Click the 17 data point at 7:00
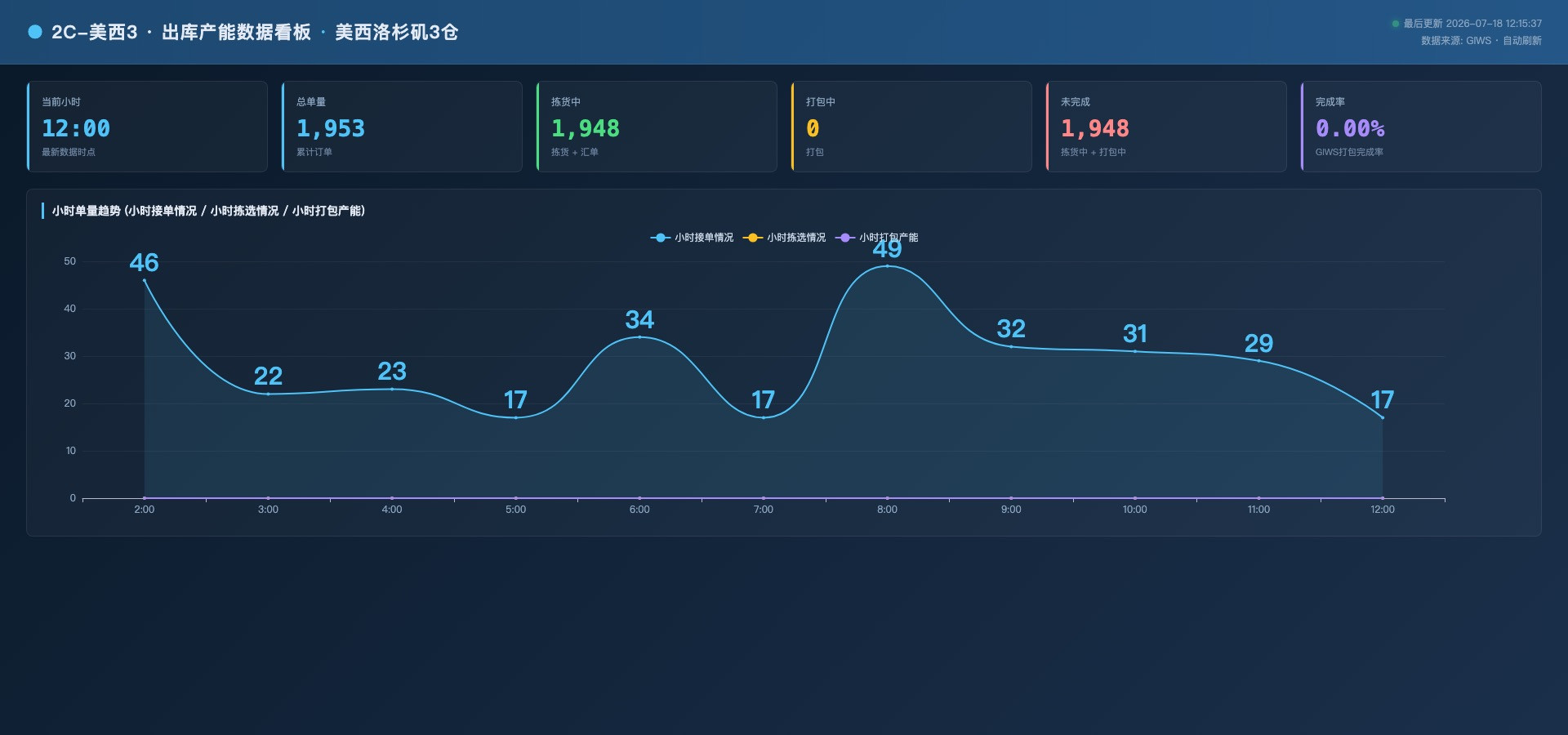1568x735 pixels. click(764, 417)
